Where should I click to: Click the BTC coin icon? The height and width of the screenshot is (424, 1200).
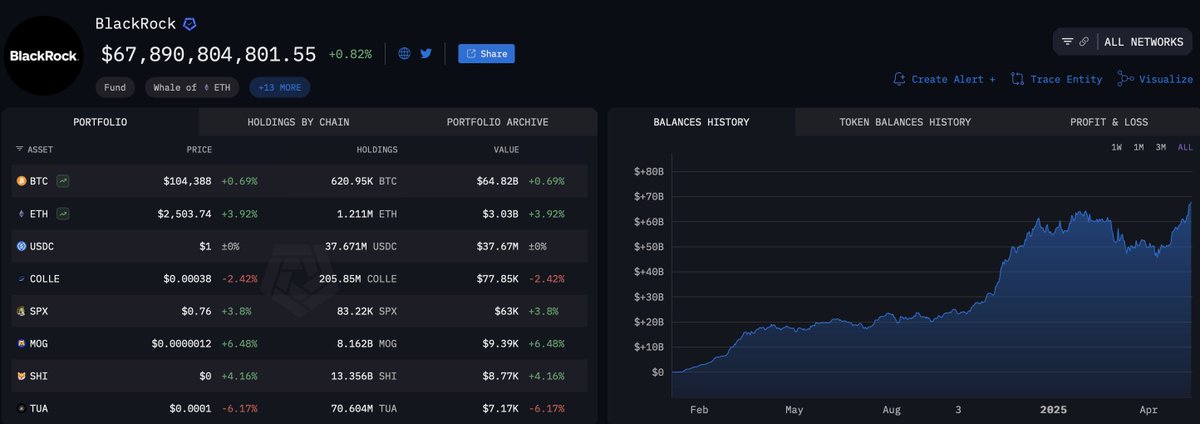pyautogui.click(x=21, y=181)
